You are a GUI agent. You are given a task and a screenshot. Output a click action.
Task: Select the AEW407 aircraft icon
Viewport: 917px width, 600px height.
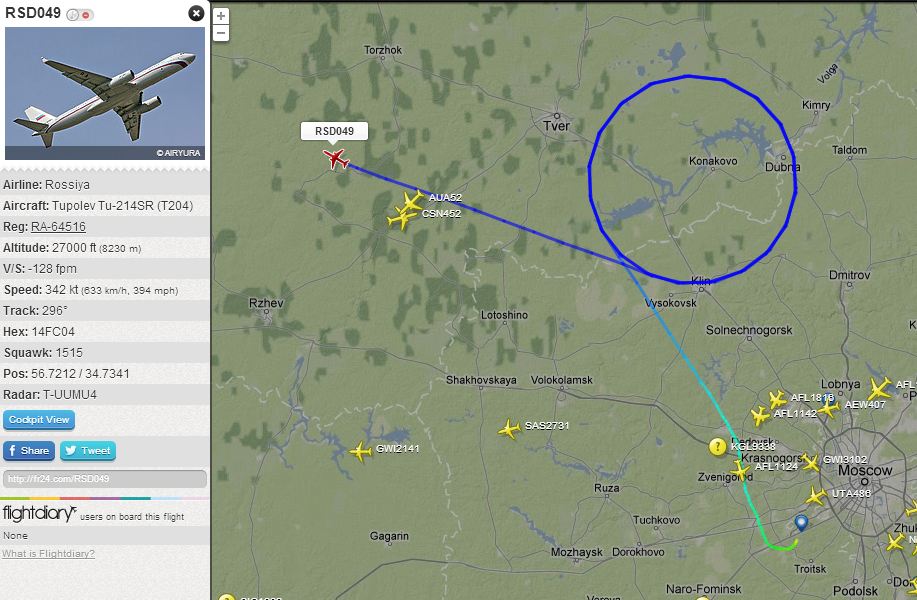tap(828, 408)
